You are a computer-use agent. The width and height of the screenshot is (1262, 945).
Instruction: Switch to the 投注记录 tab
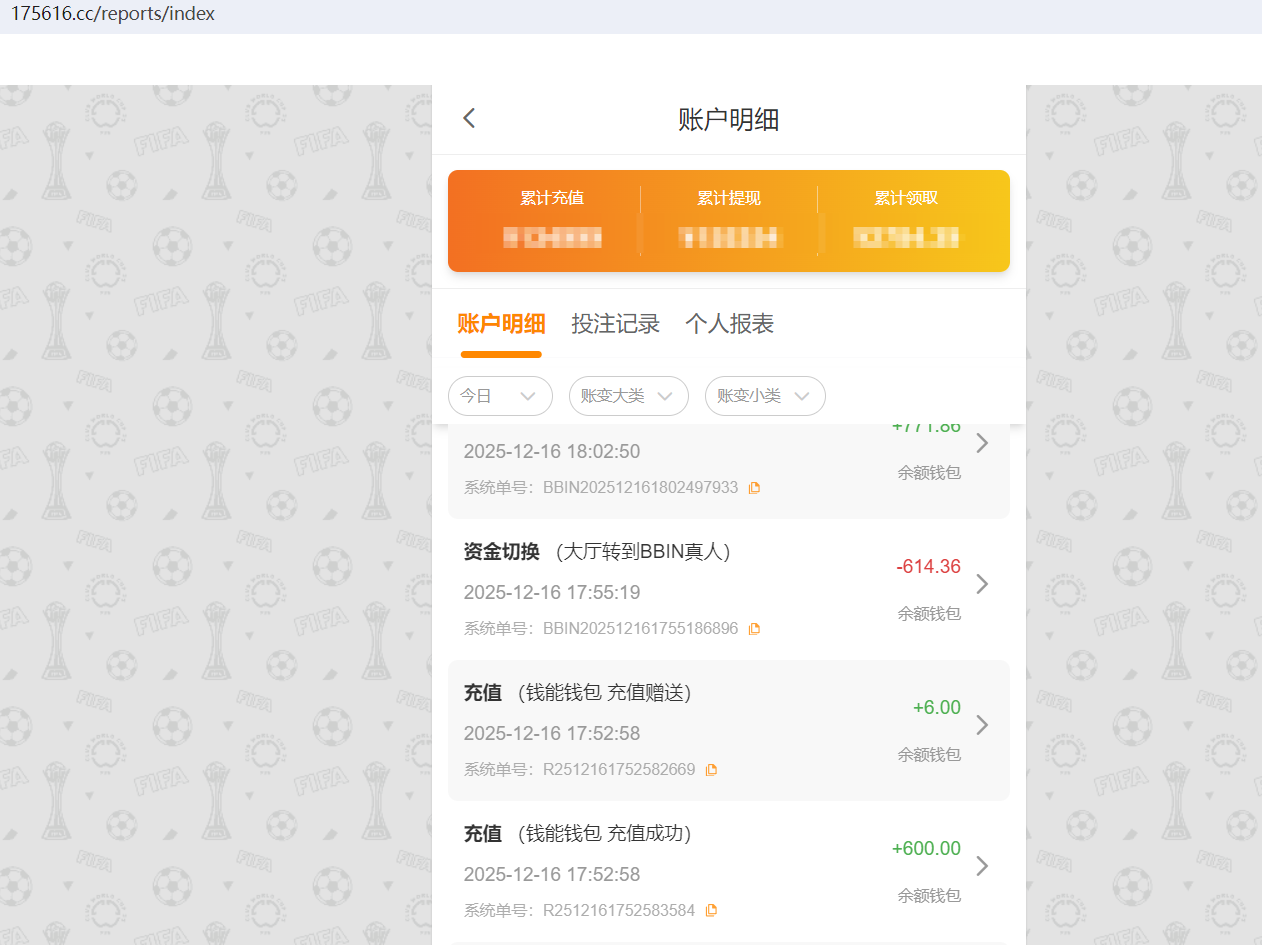pyautogui.click(x=615, y=324)
